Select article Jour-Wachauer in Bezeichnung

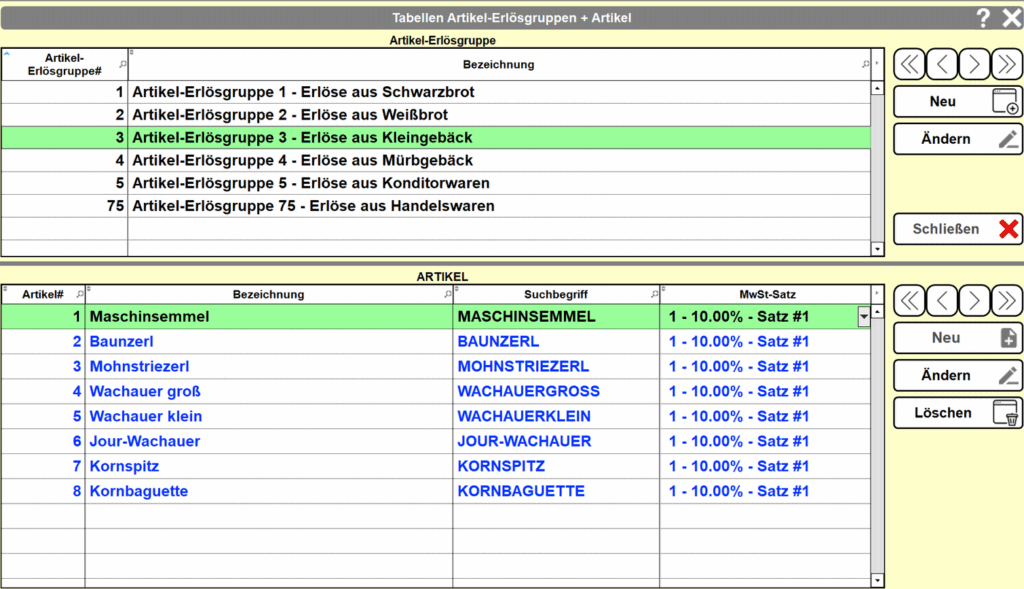tap(268, 441)
